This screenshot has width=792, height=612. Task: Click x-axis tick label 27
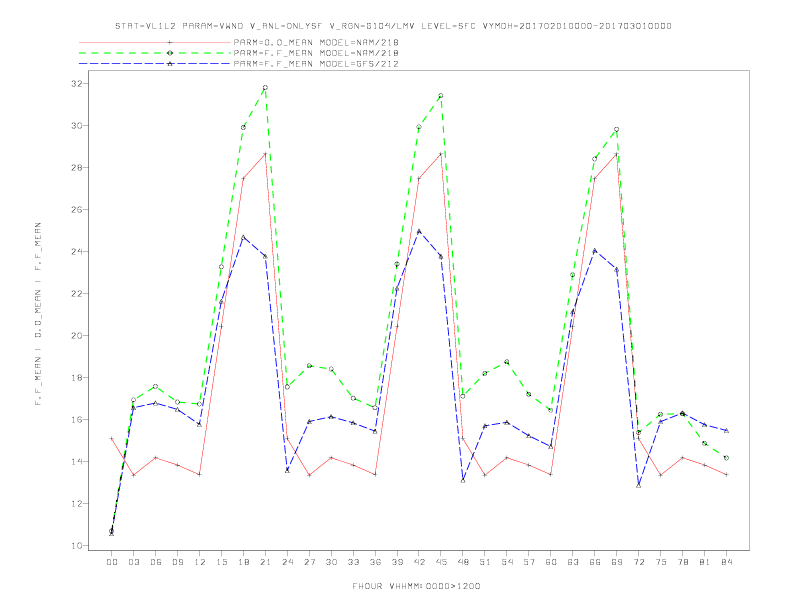[x=309, y=562]
